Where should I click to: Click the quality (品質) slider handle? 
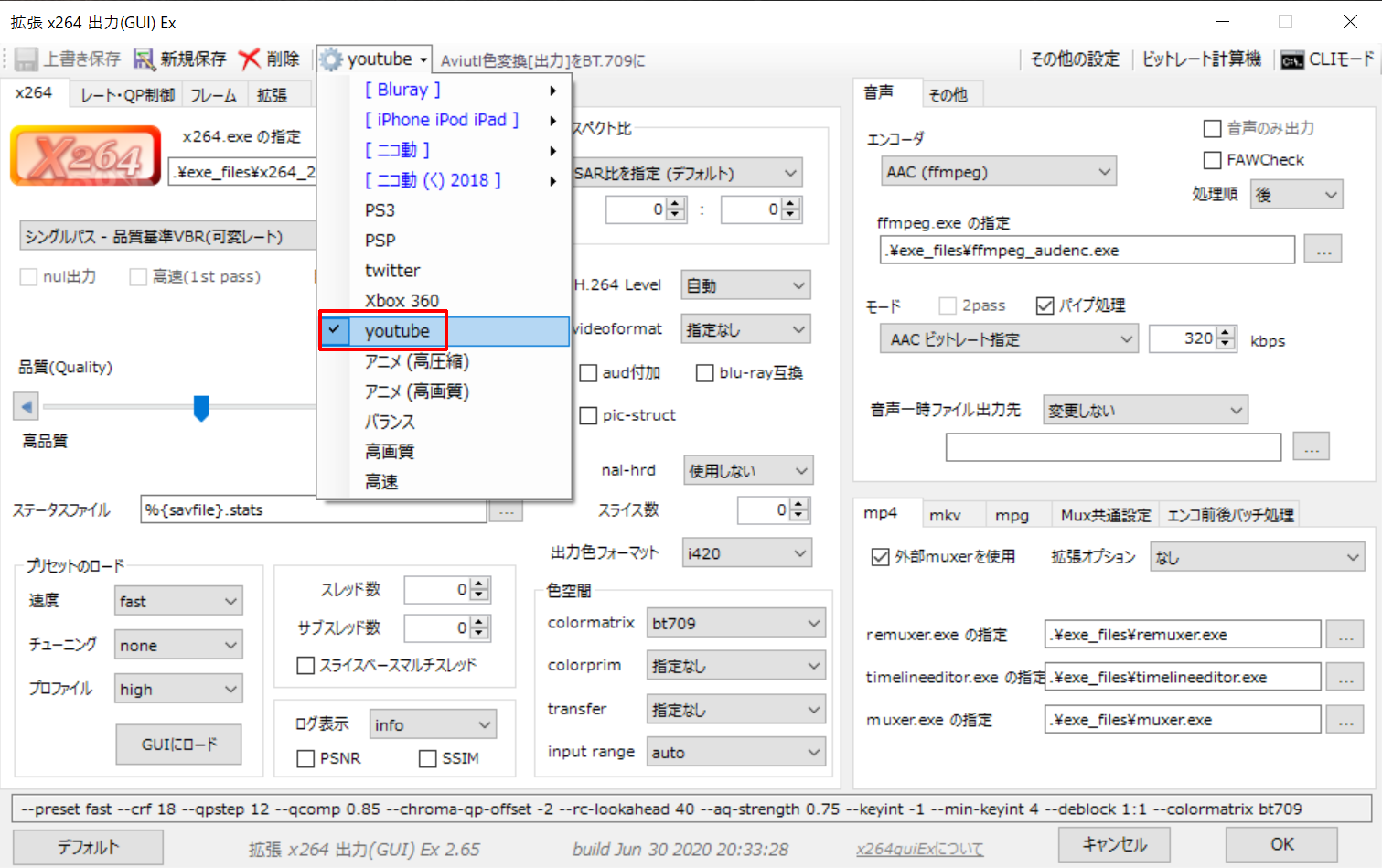[x=201, y=406]
